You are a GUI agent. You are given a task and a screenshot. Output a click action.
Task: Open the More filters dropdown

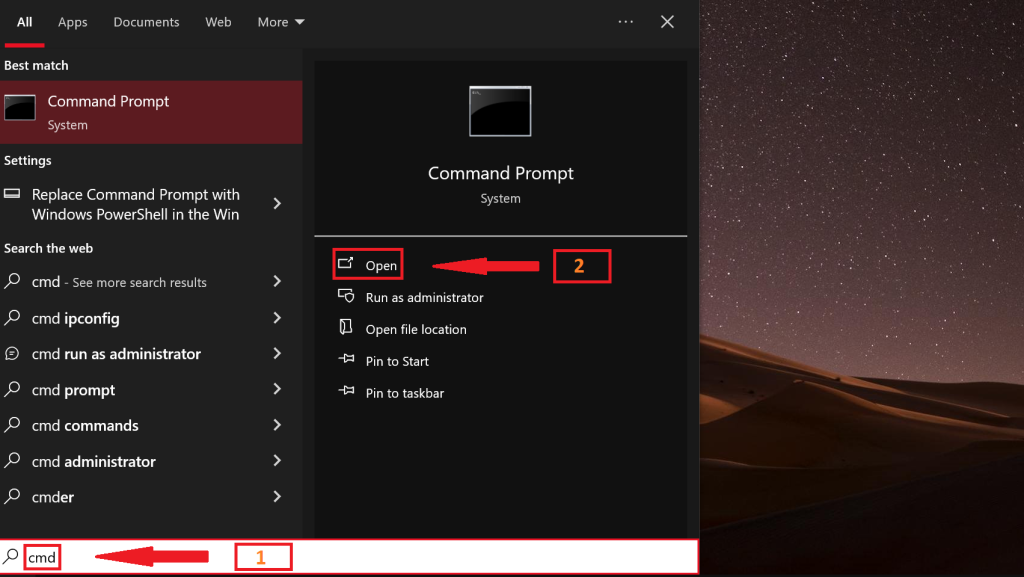[281, 22]
